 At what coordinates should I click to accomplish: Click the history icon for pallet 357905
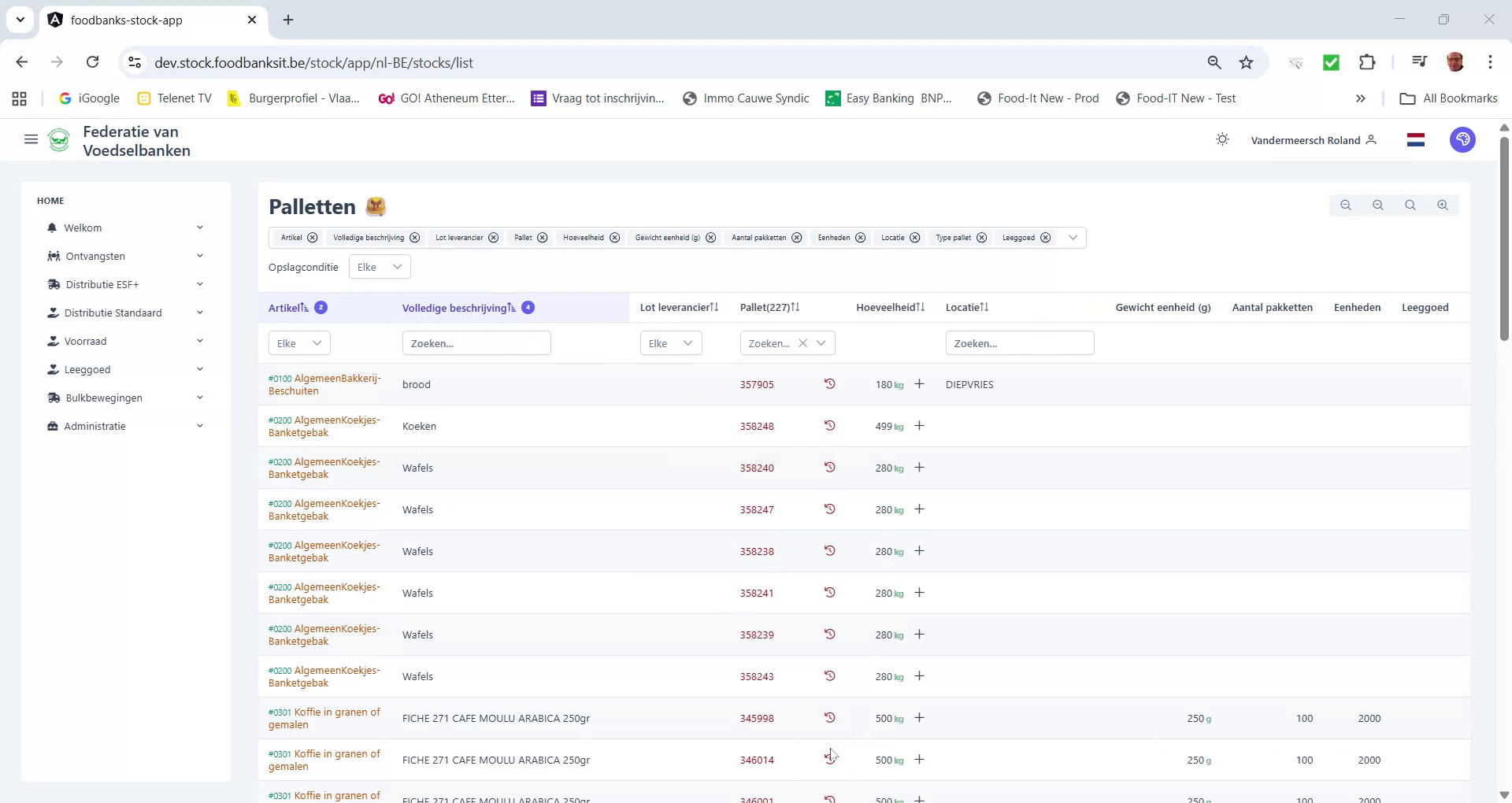(830, 384)
